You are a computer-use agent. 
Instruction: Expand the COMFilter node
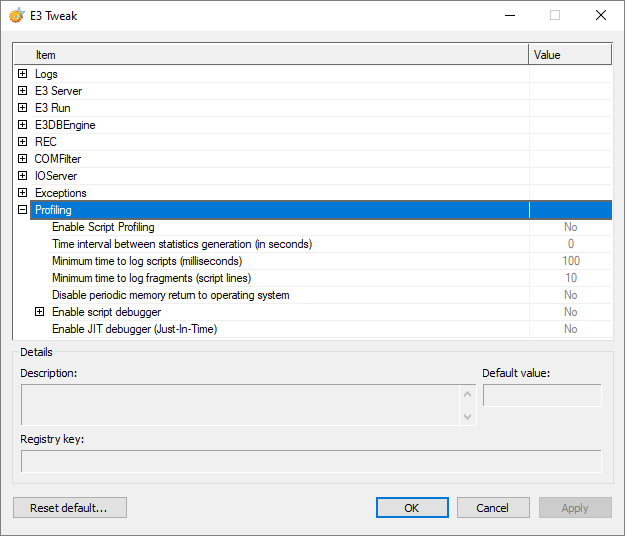[x=23, y=159]
